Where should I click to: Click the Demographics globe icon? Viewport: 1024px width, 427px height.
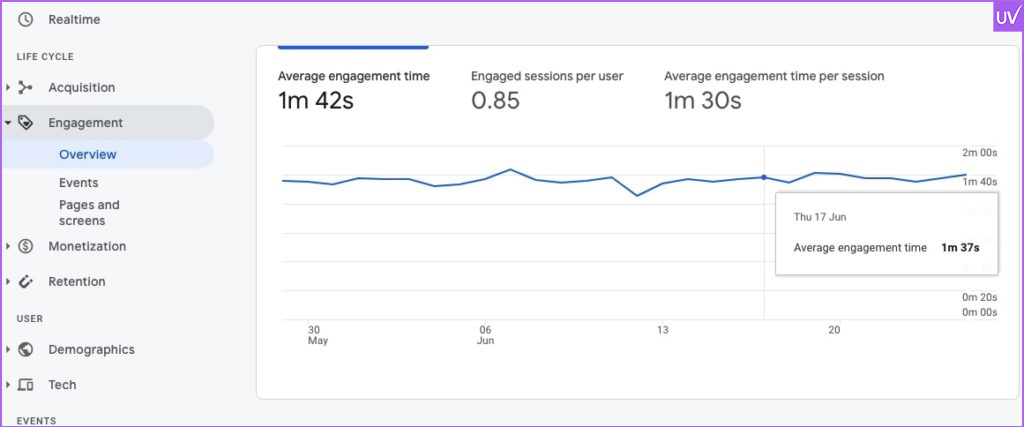pyautogui.click(x=26, y=350)
